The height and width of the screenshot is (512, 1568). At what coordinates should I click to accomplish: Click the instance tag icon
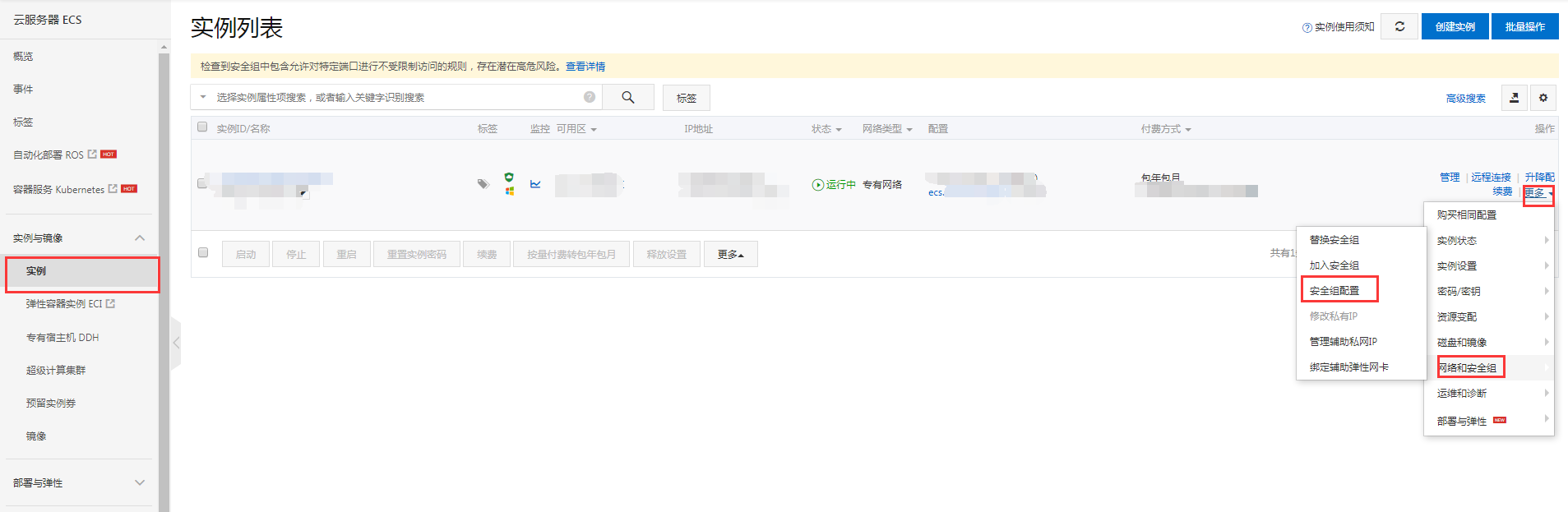click(x=483, y=184)
